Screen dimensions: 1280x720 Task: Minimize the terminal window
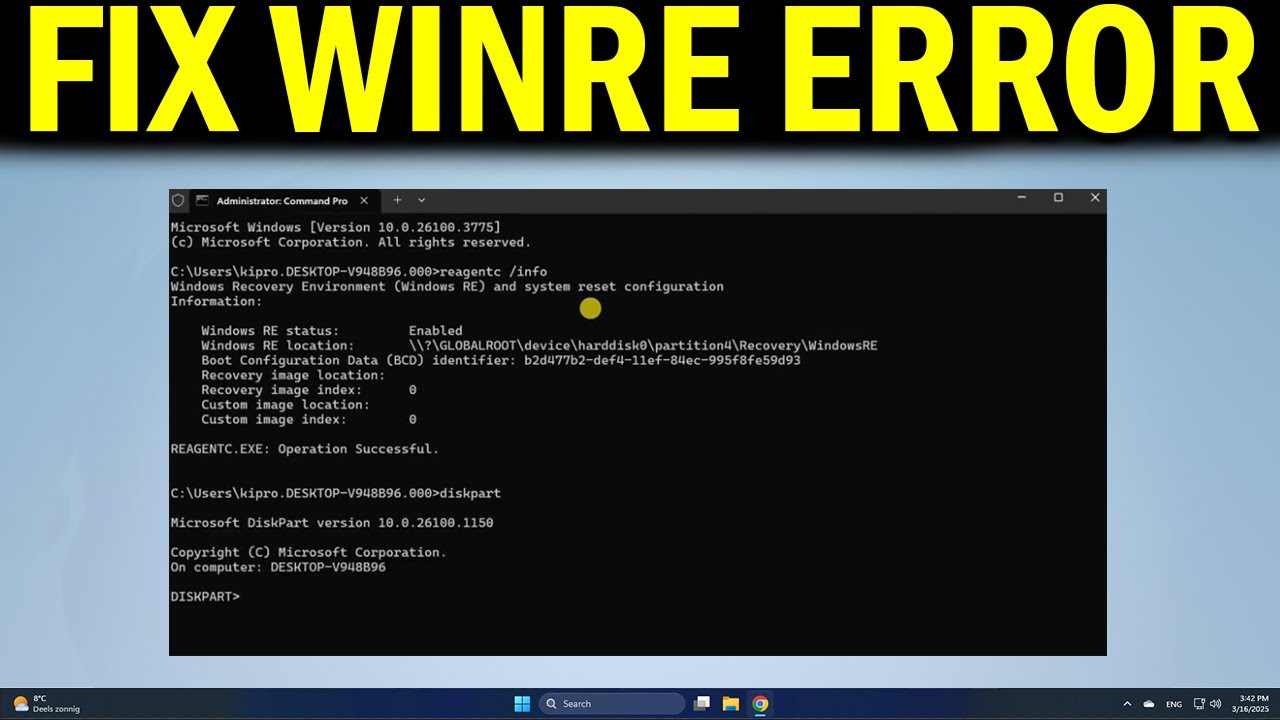coord(1022,198)
